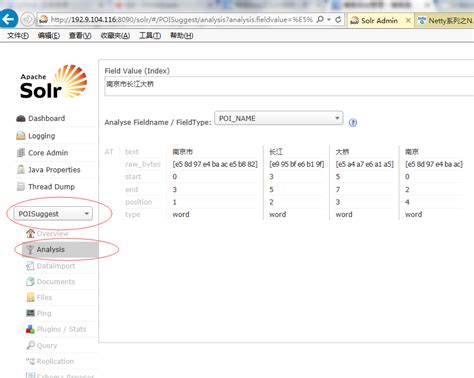Click the address bar search magnifier icon

(320, 19)
